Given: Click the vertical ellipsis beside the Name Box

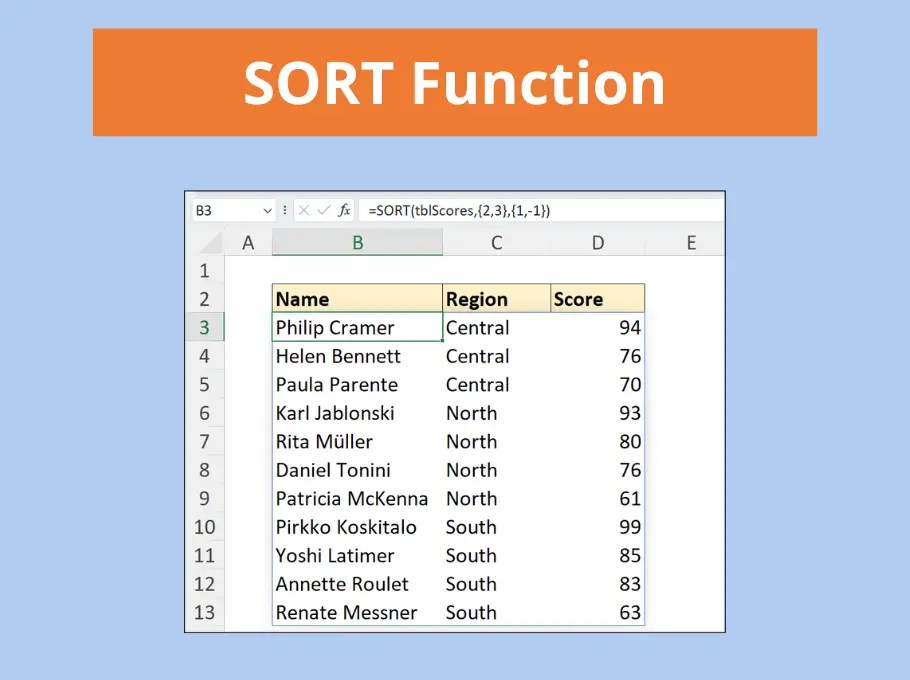Looking at the screenshot, I should coord(283,209).
